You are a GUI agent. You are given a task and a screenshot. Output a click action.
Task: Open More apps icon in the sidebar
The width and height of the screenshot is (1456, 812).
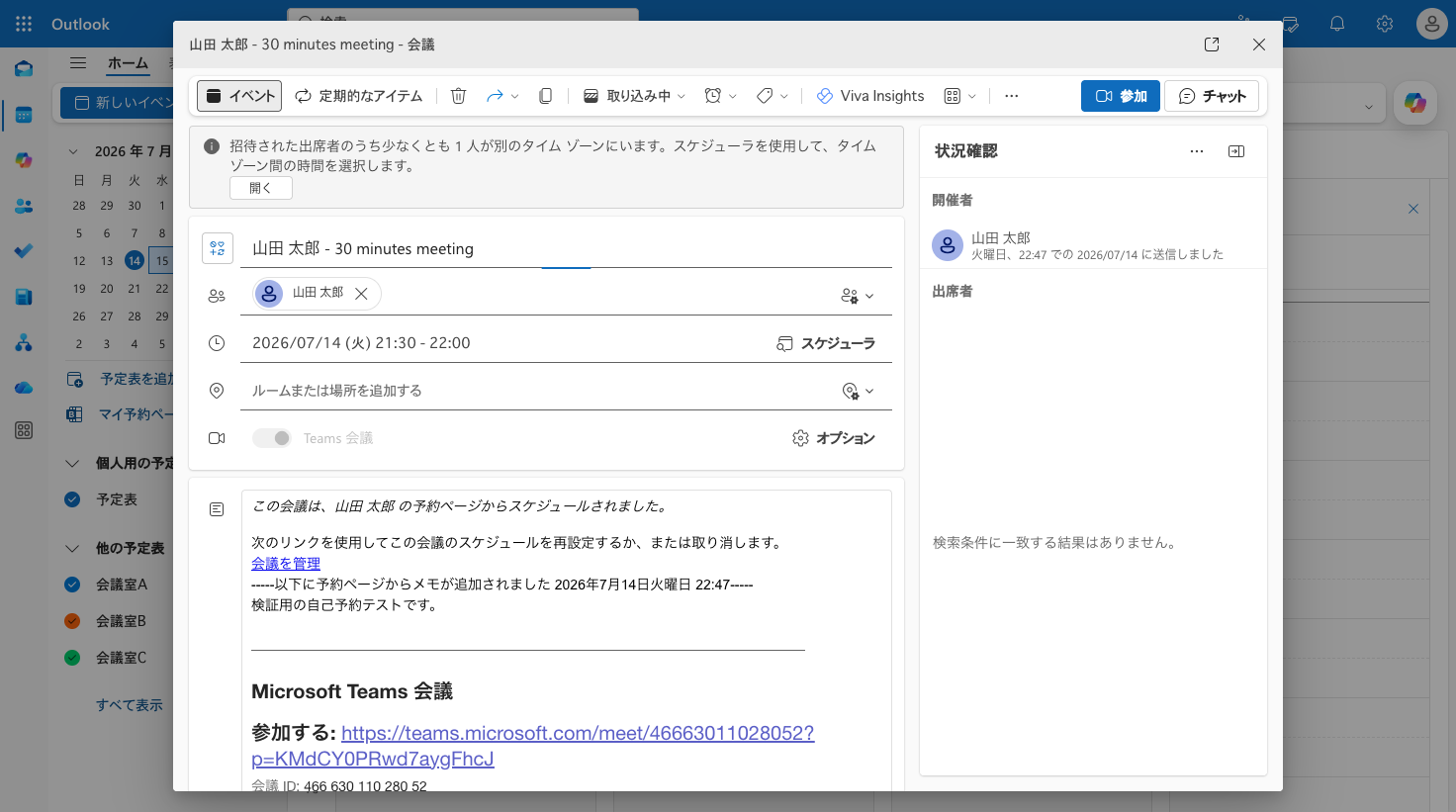pos(24,430)
